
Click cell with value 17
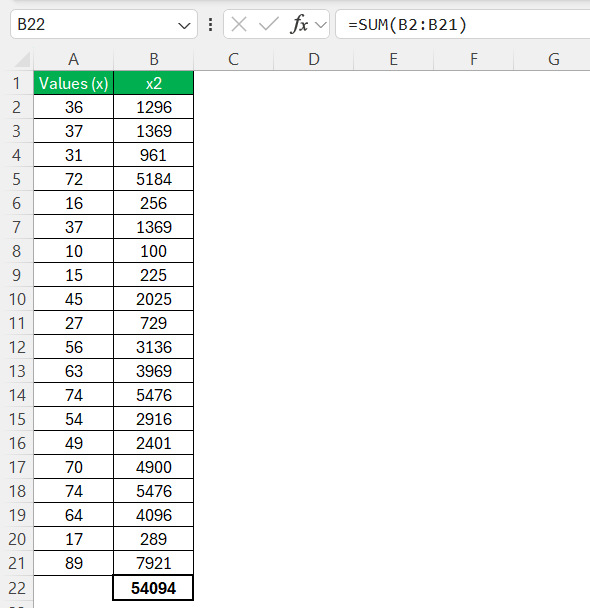[74, 539]
